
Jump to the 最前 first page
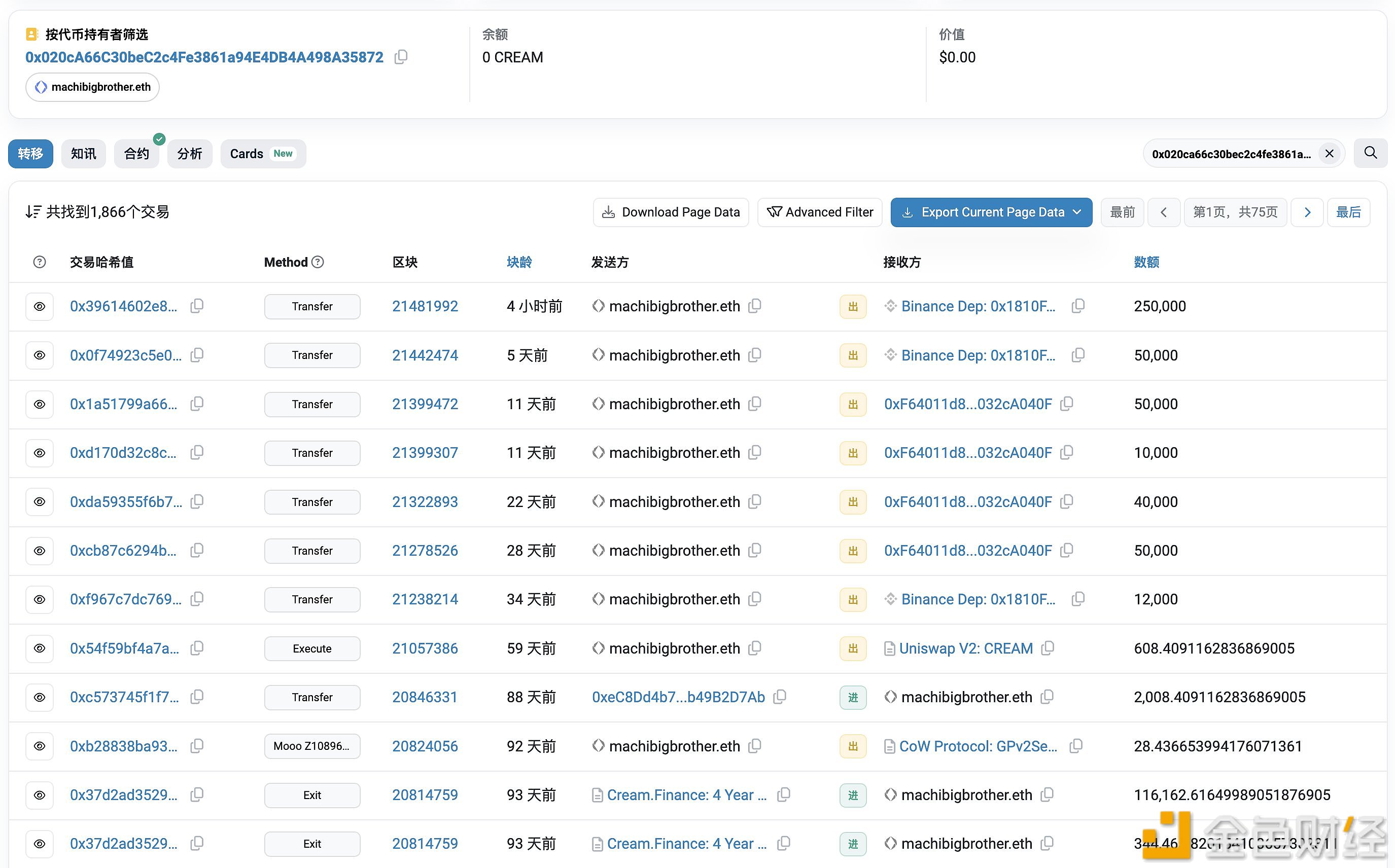click(x=1122, y=212)
